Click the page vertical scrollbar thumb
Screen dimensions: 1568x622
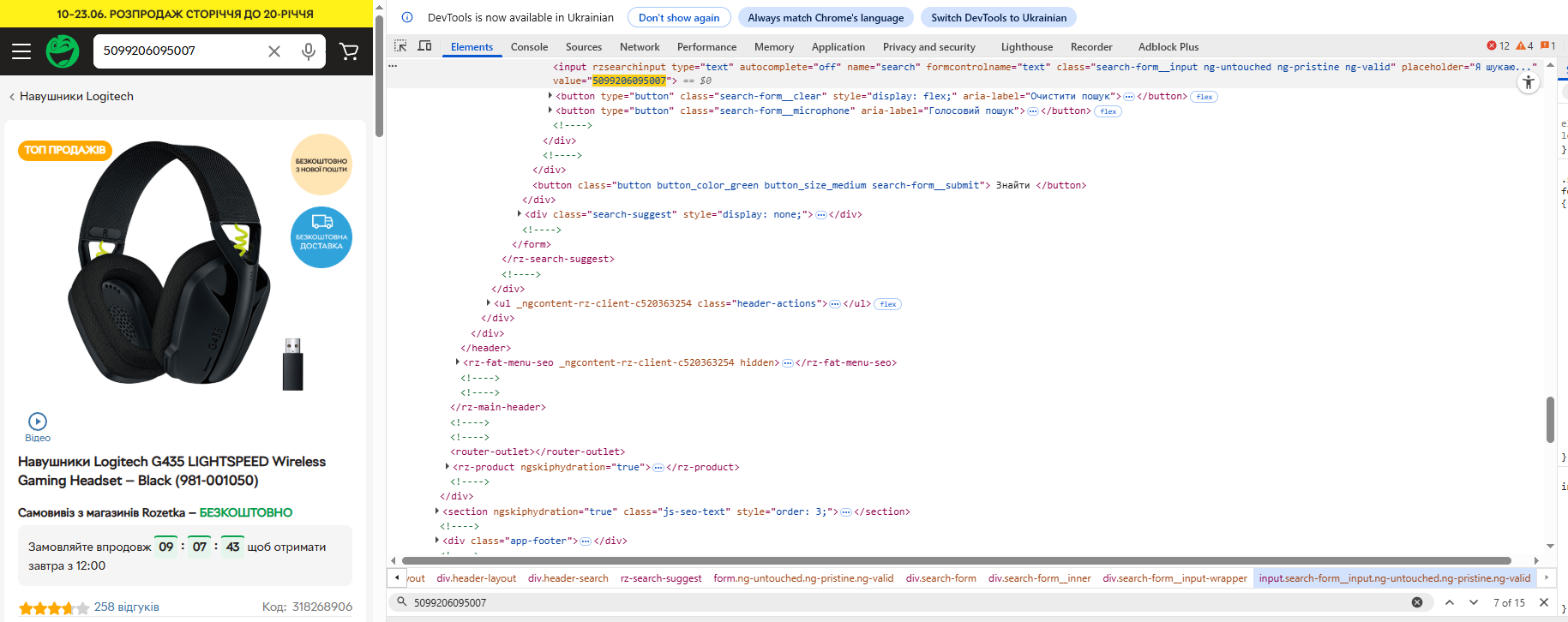[379, 75]
